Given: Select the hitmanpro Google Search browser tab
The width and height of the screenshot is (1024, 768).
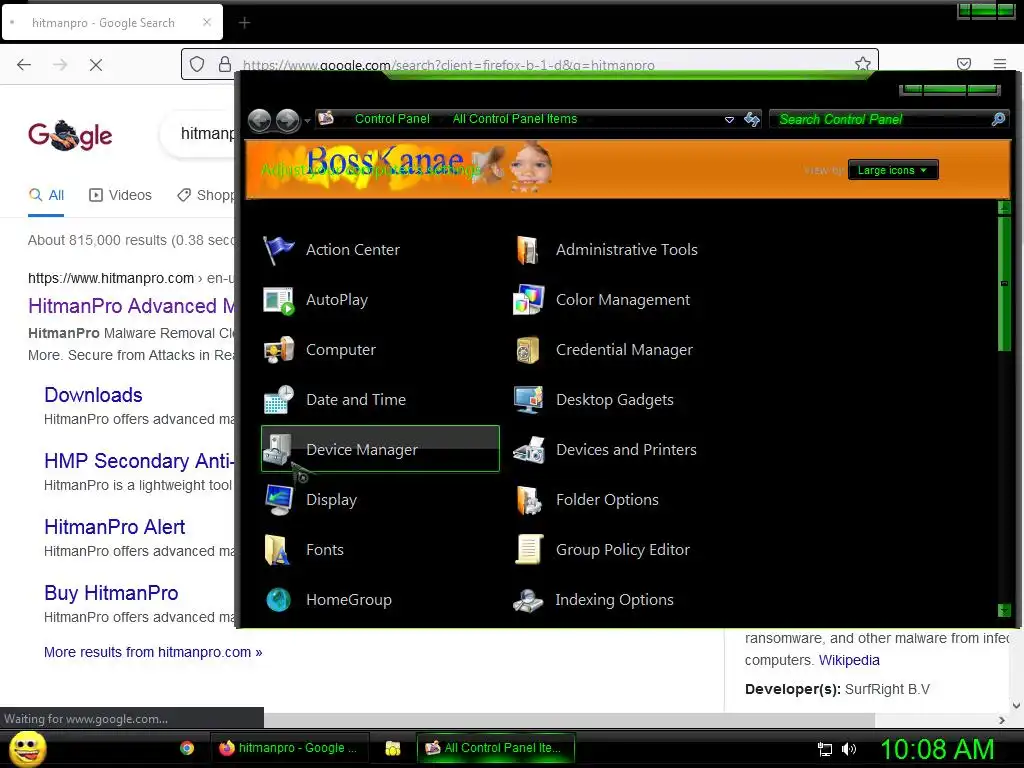Looking at the screenshot, I should click(112, 23).
